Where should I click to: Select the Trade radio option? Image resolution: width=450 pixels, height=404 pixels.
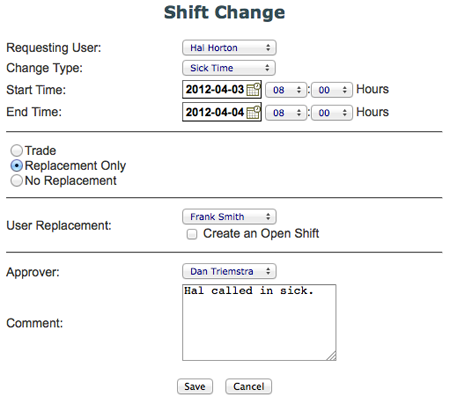point(16,151)
